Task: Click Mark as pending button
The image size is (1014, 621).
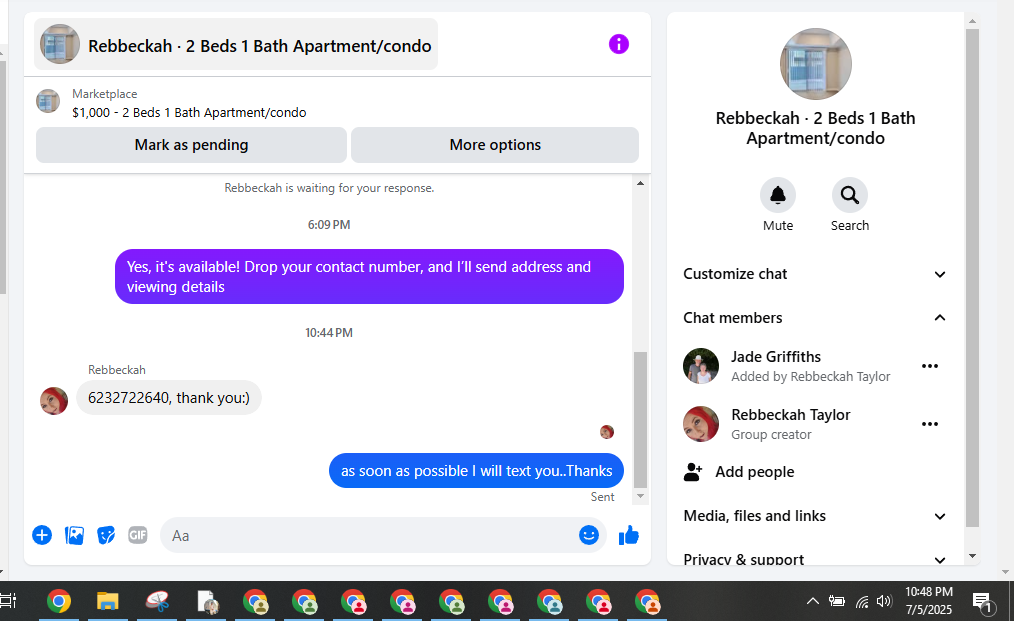Action: point(191,145)
